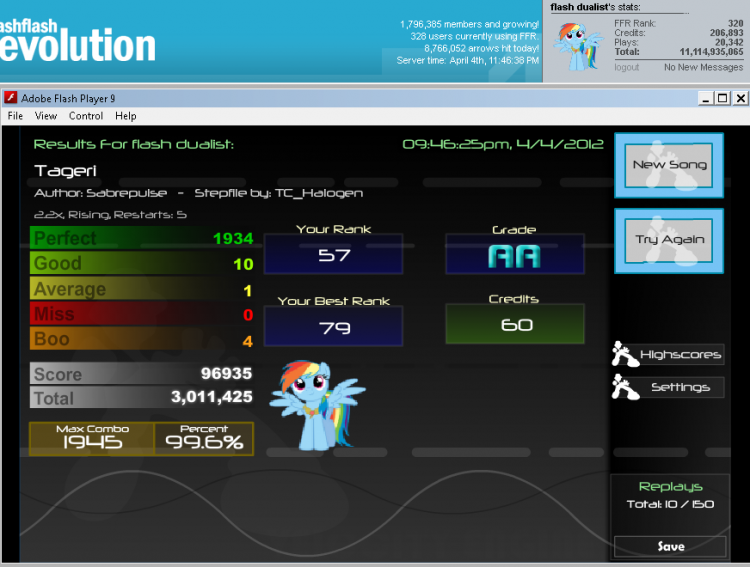Click the 328 users currently using FFR text
This screenshot has height=567, width=750.
pos(474,36)
